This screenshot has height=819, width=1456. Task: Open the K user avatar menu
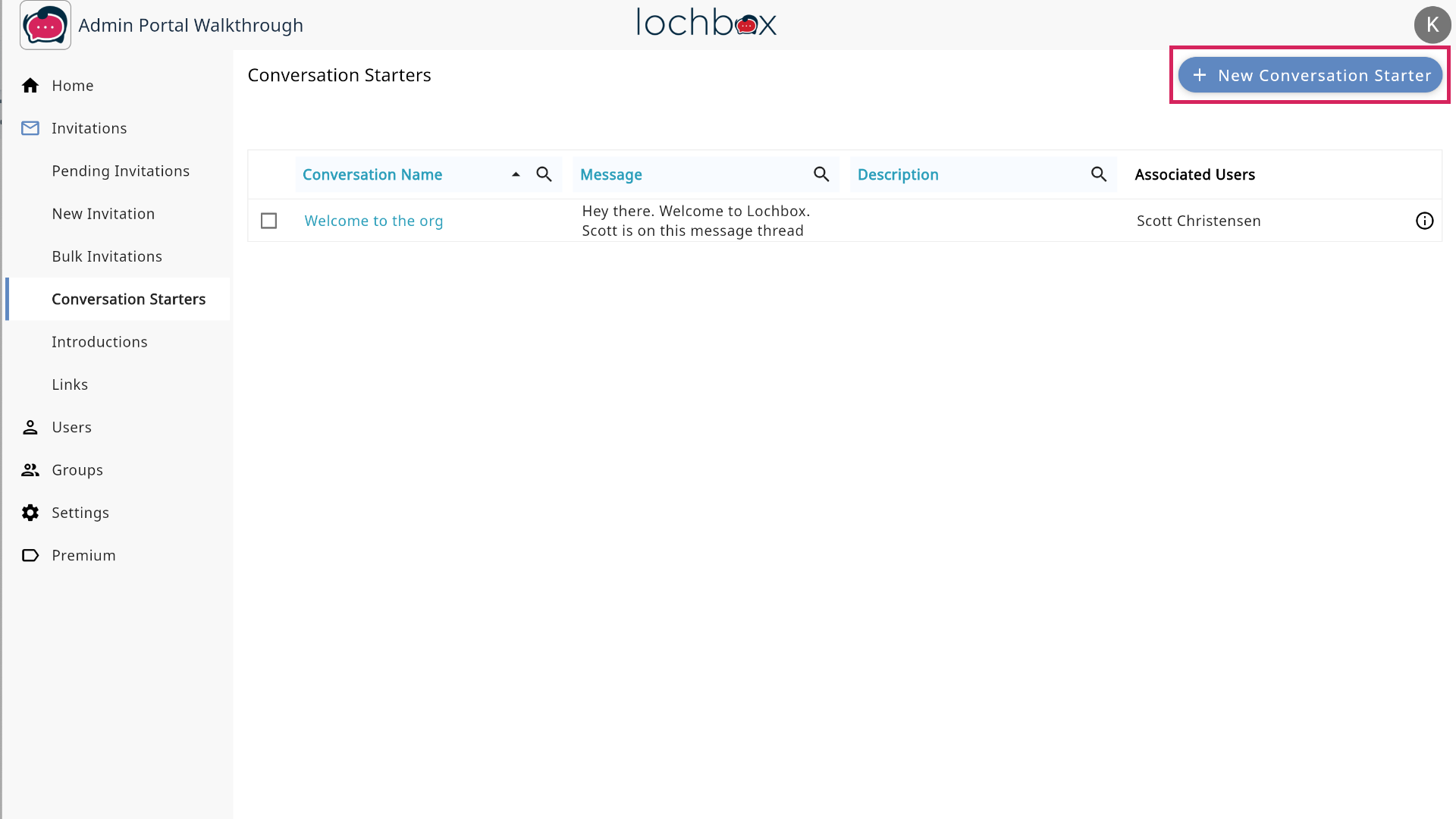click(x=1432, y=25)
